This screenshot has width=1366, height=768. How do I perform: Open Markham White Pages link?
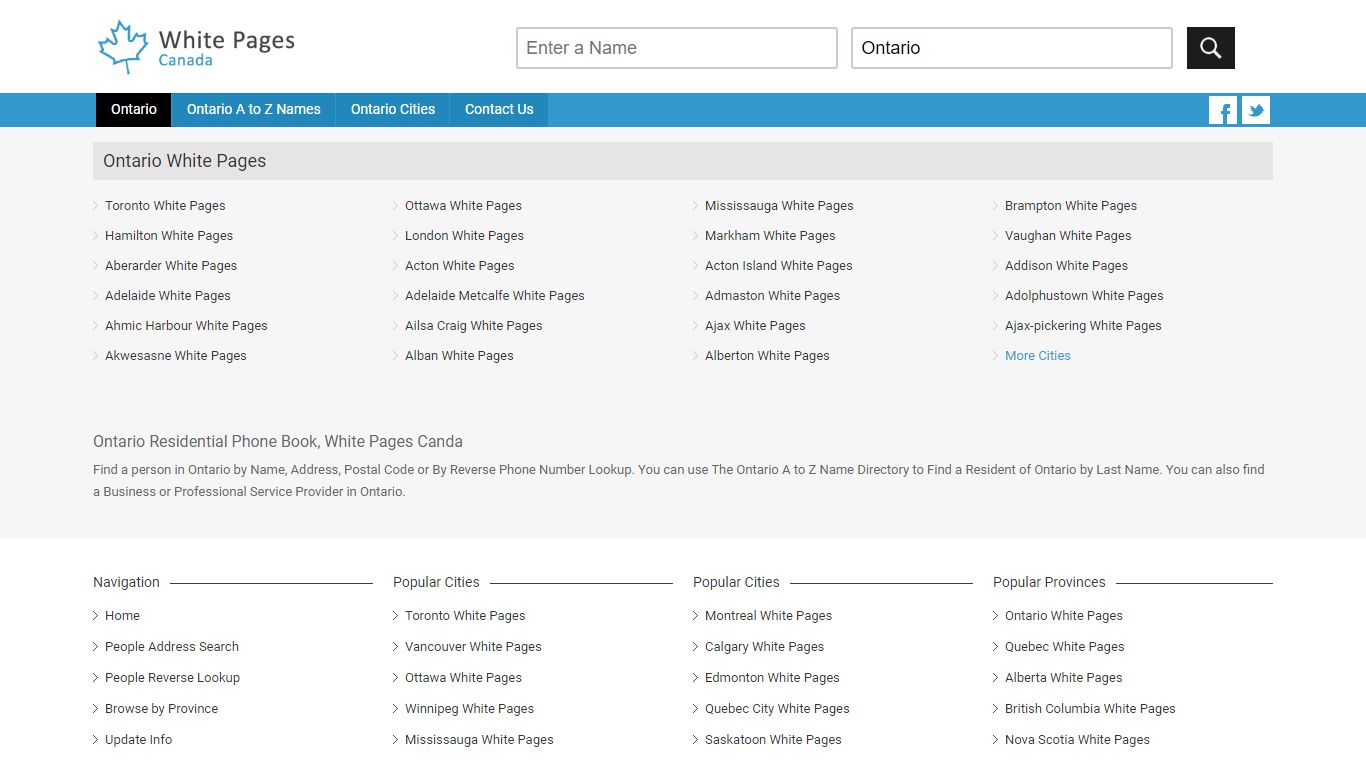pos(770,236)
